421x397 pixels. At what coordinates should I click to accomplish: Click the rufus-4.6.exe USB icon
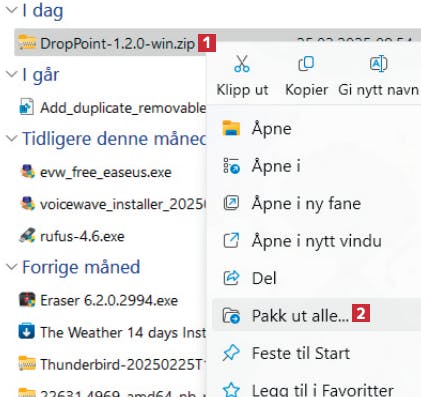(x=27, y=236)
